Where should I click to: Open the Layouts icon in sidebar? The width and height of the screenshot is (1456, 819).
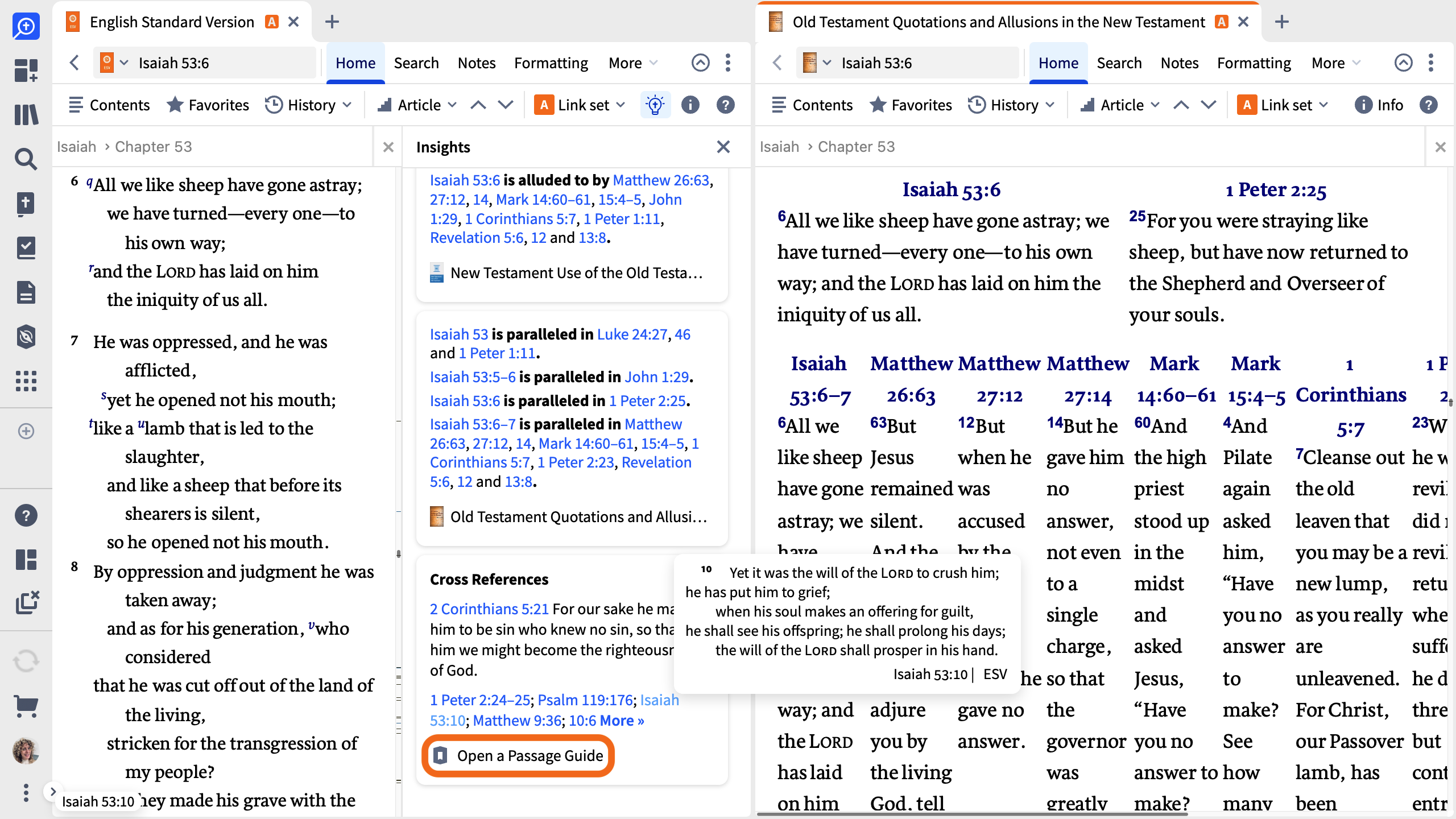(x=26, y=559)
